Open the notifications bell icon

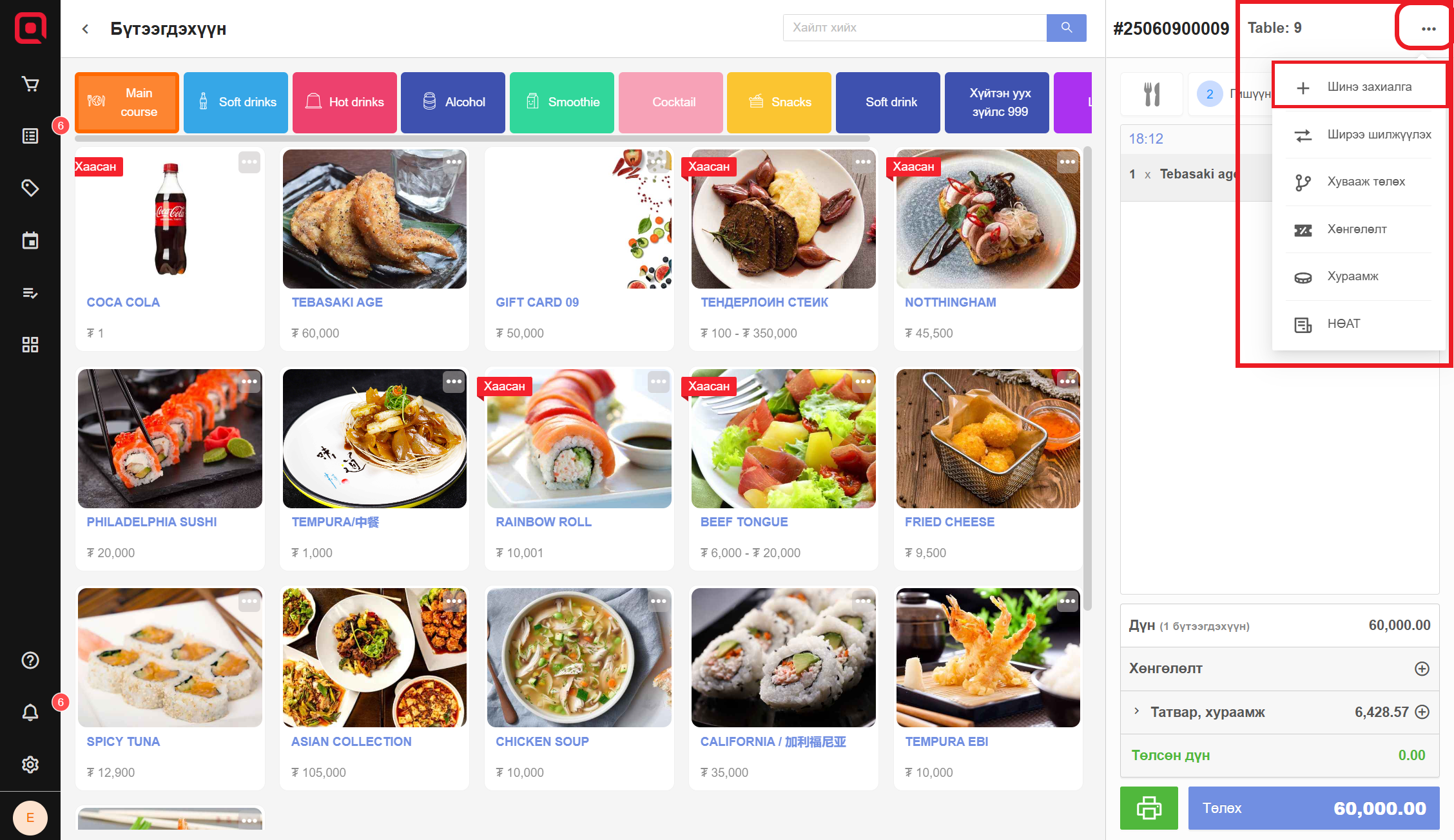(x=30, y=712)
